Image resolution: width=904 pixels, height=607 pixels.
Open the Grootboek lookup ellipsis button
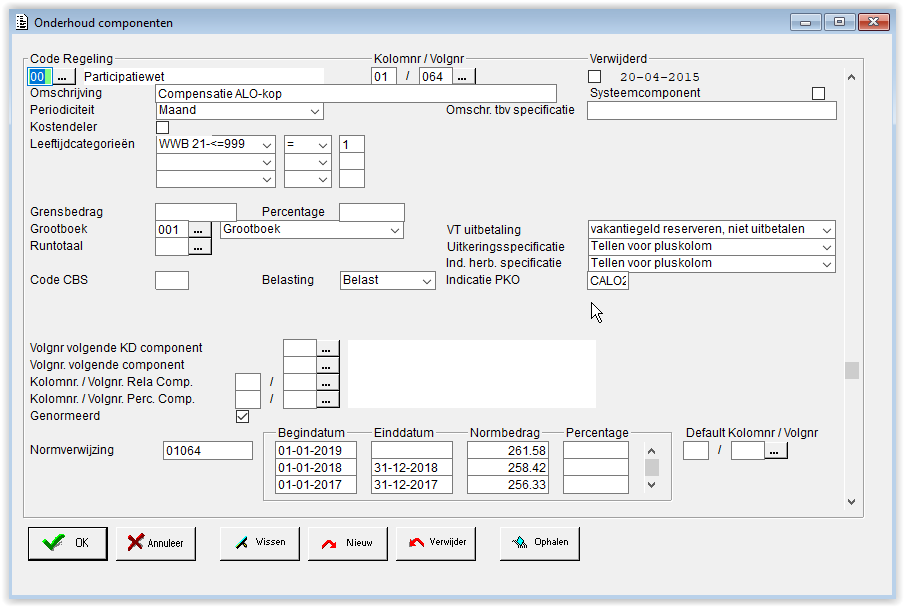tap(198, 230)
